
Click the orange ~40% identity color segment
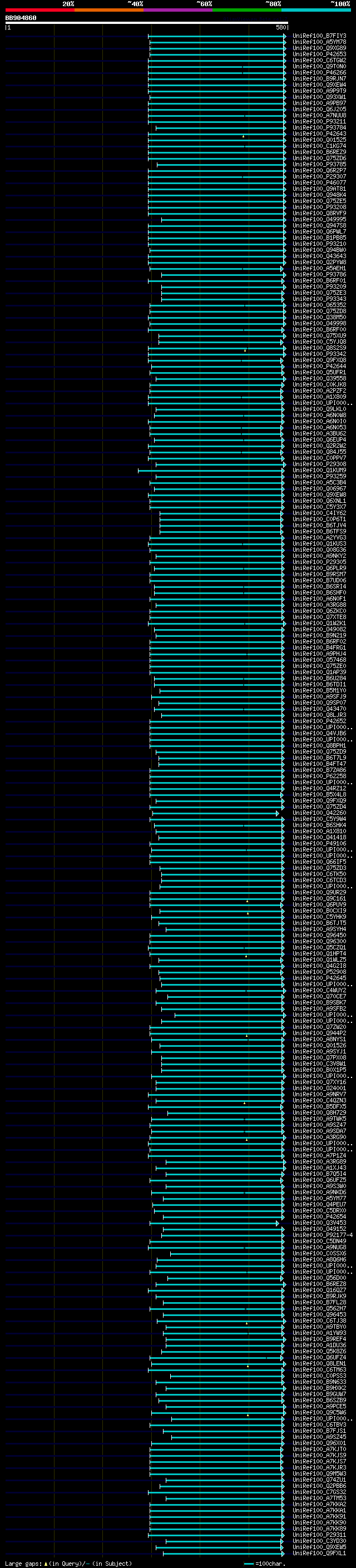pyautogui.click(x=109, y=10)
